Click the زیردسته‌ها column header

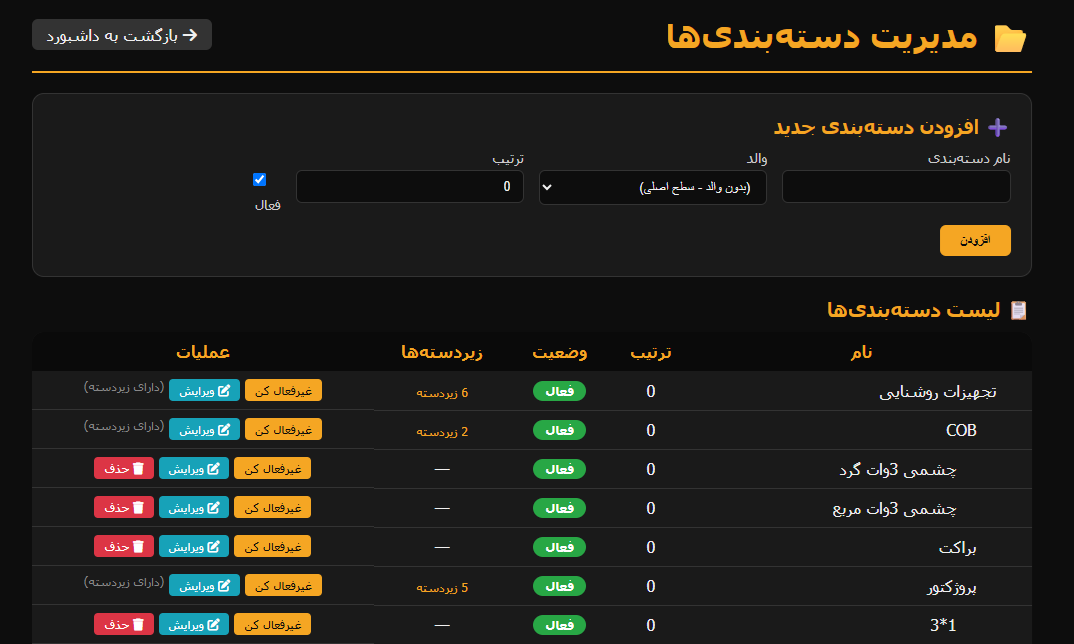click(x=442, y=352)
